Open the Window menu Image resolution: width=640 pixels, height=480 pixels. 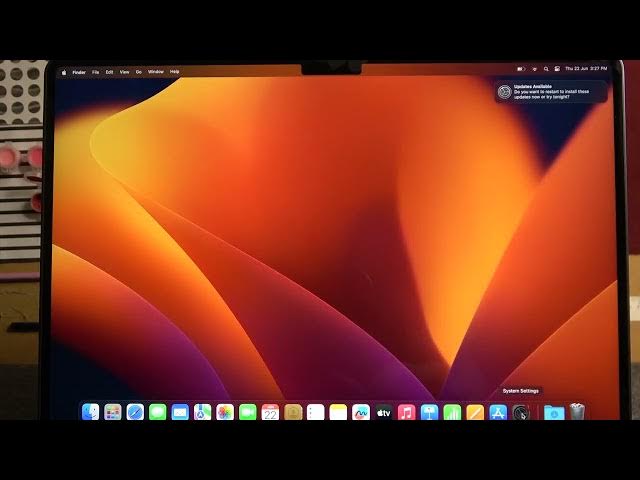coord(156,71)
